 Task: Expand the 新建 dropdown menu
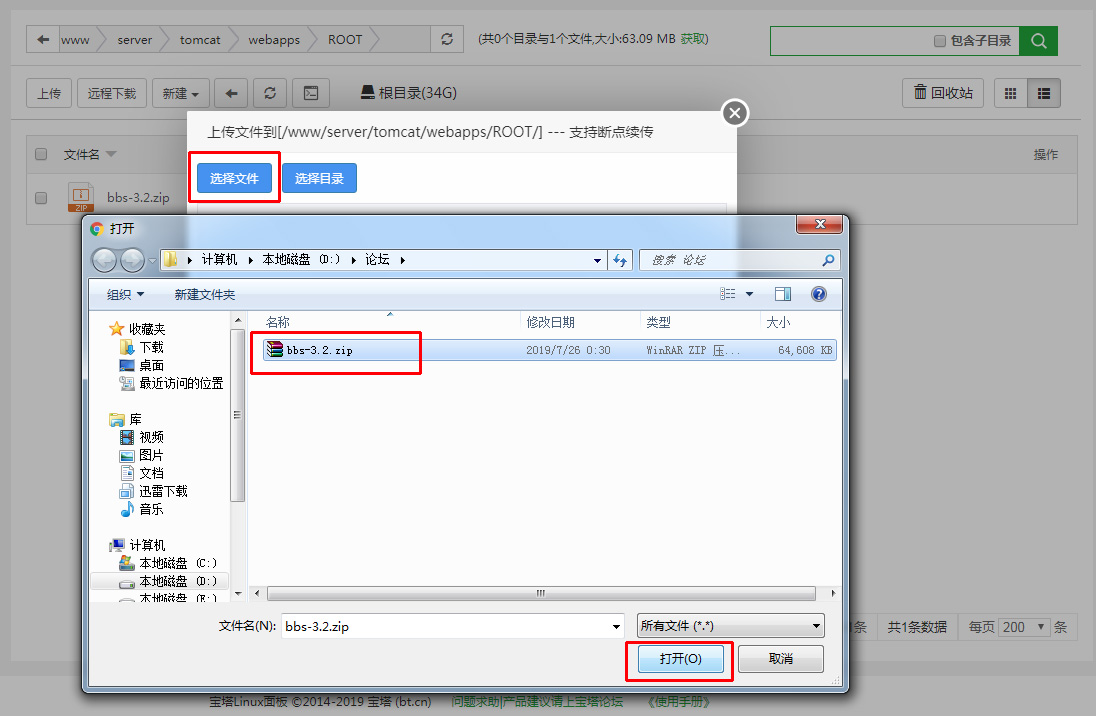click(x=180, y=94)
